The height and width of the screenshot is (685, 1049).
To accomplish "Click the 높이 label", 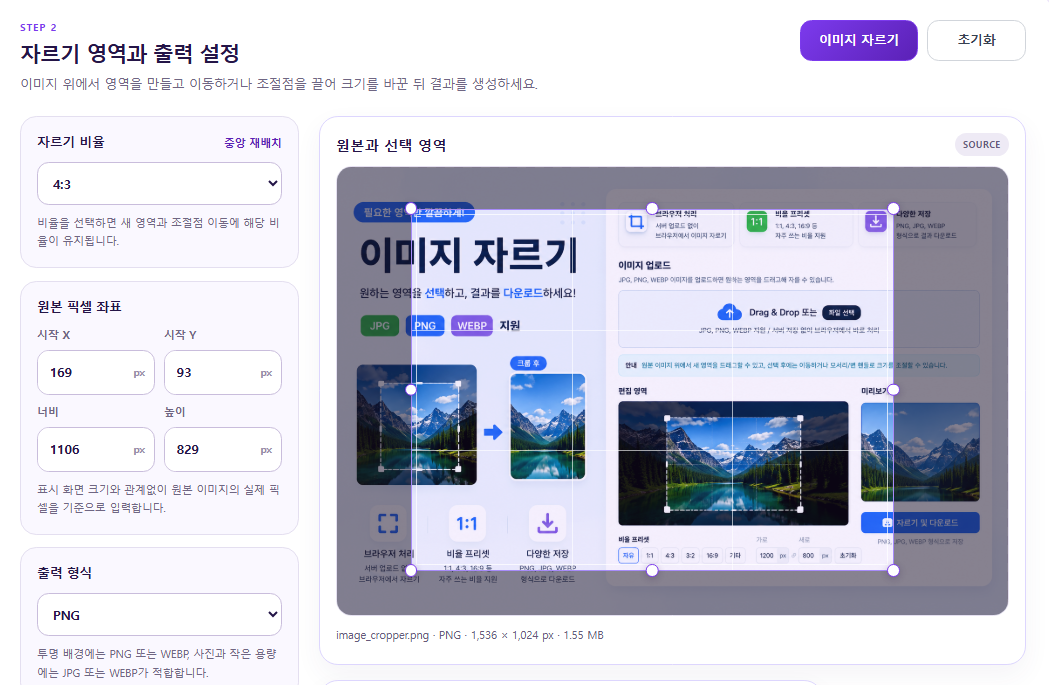I will click(175, 411).
